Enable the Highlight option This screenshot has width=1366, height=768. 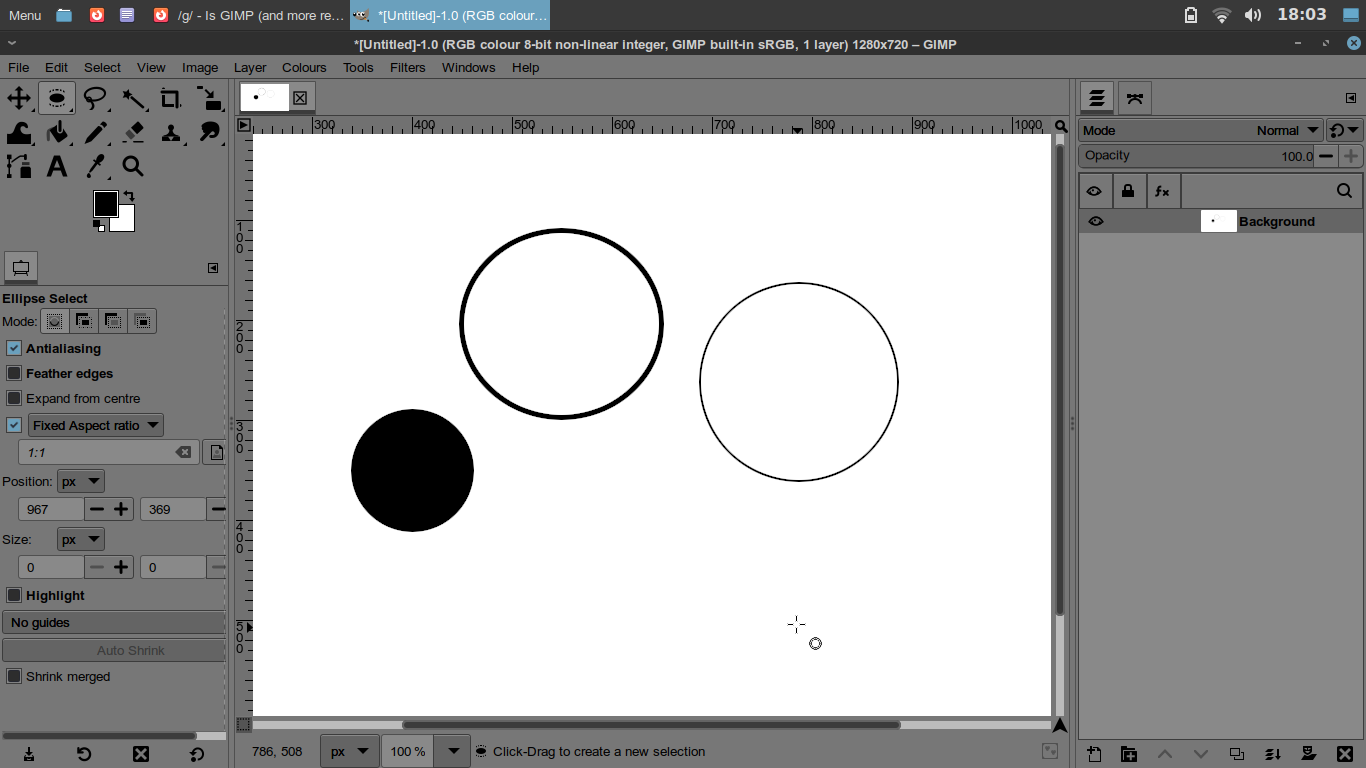pyautogui.click(x=14, y=595)
